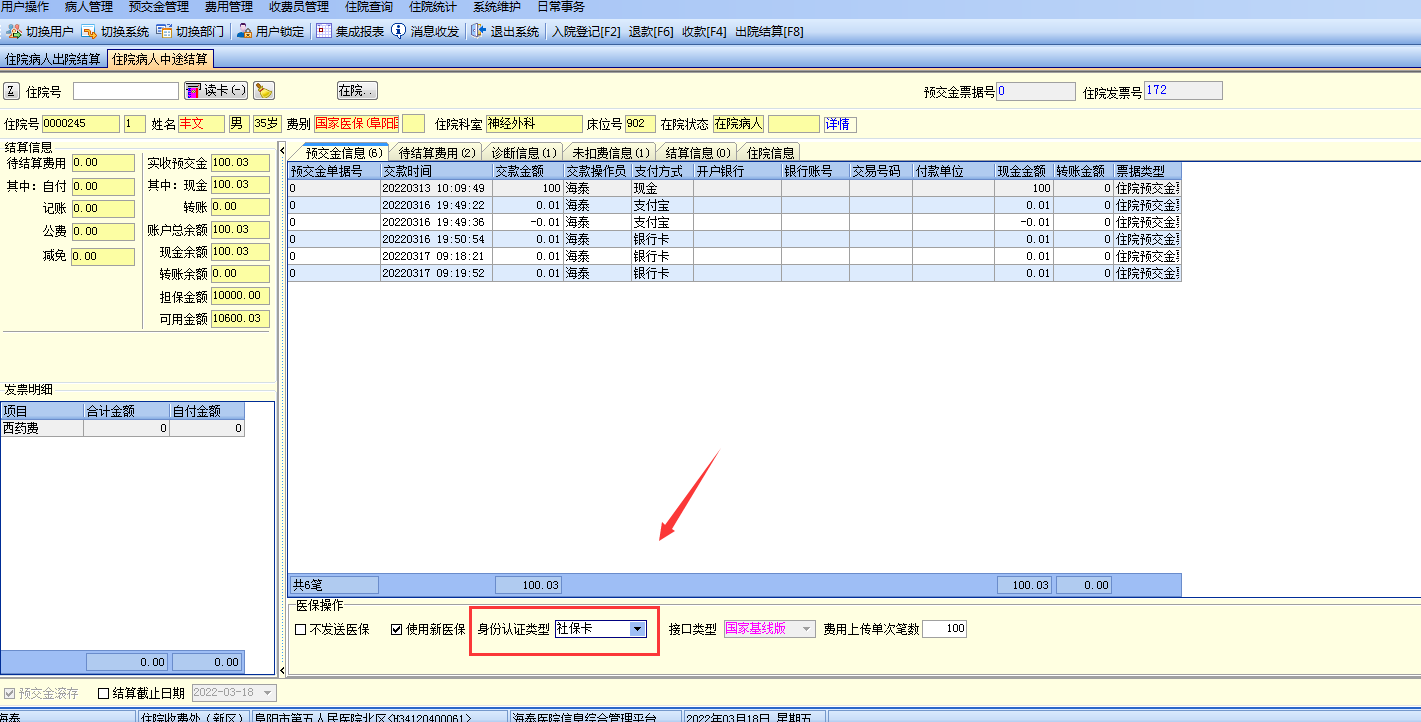Focus the empty 住院号 search input

126,91
